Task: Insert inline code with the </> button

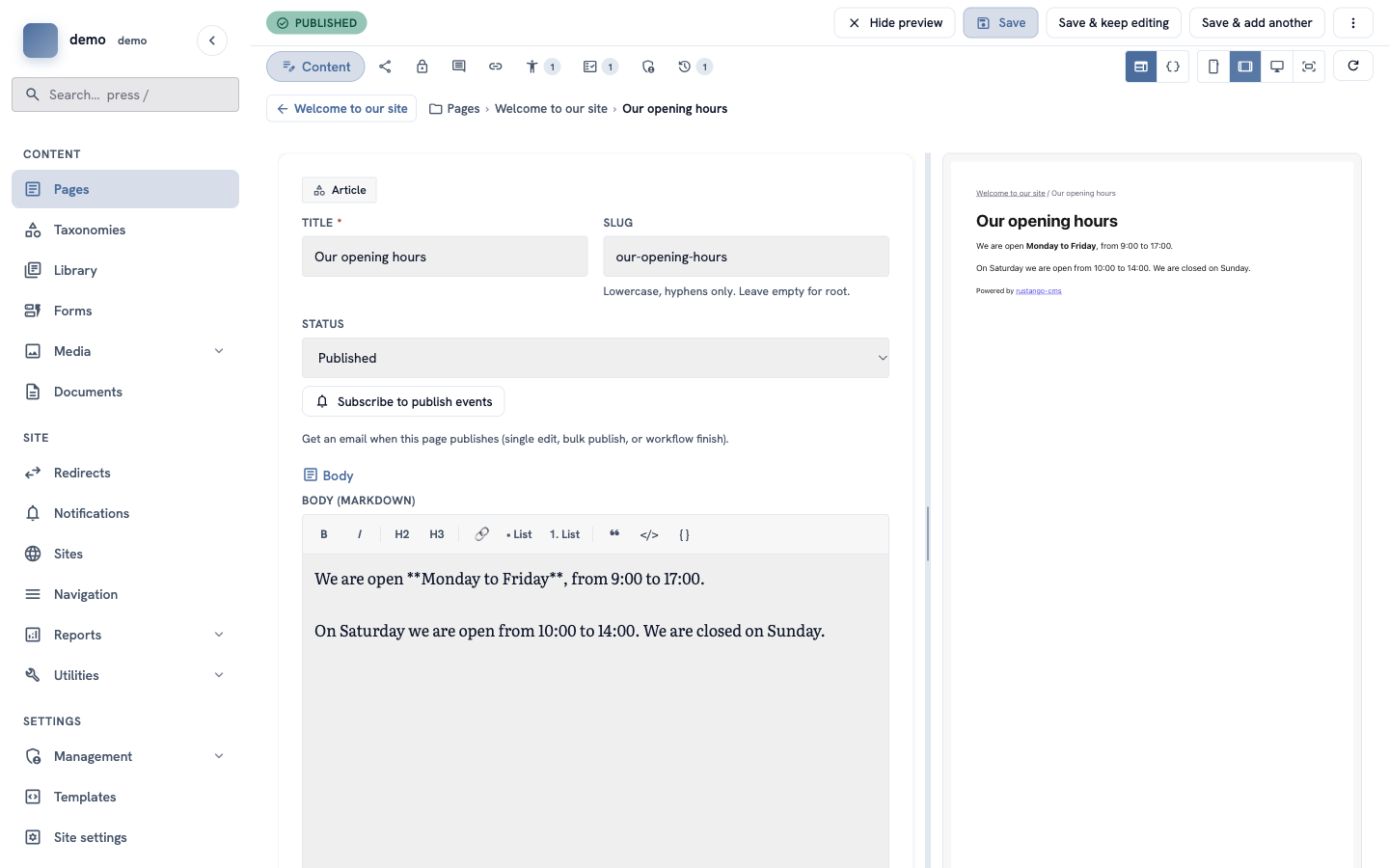Action: click(x=649, y=534)
